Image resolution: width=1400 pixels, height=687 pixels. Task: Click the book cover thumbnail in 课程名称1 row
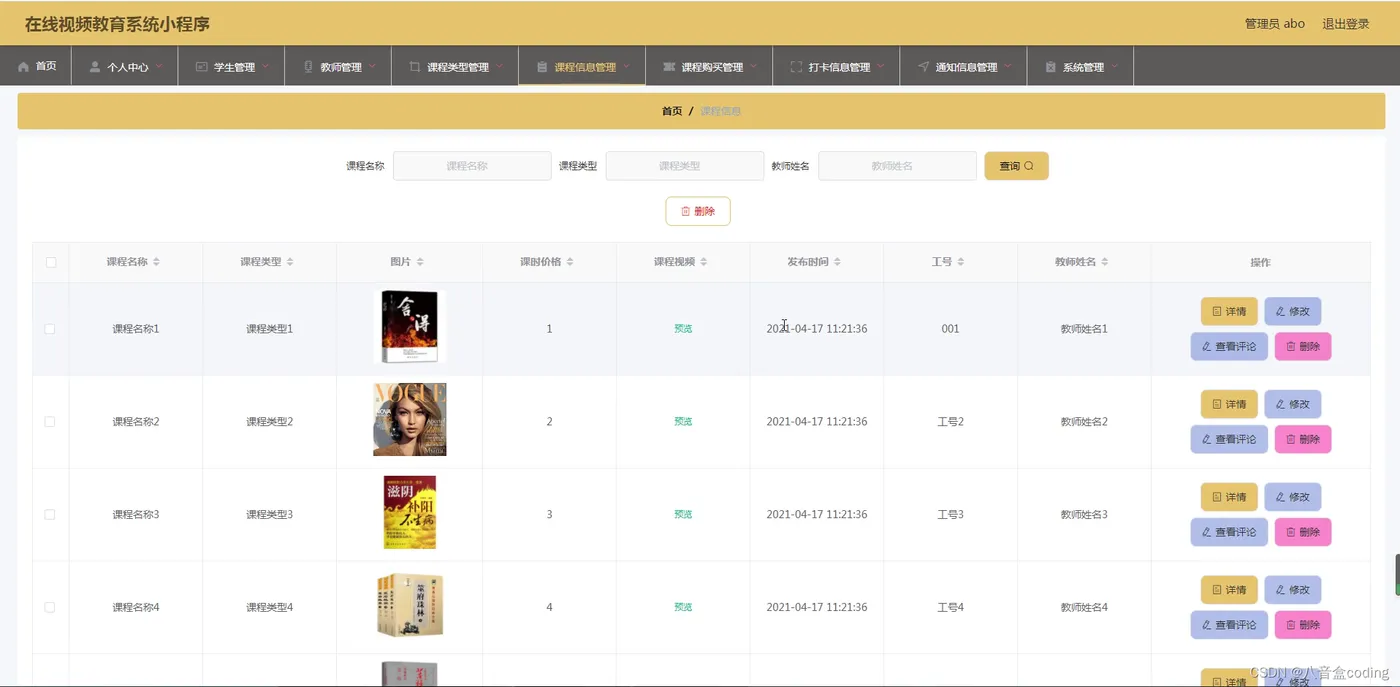pyautogui.click(x=410, y=327)
